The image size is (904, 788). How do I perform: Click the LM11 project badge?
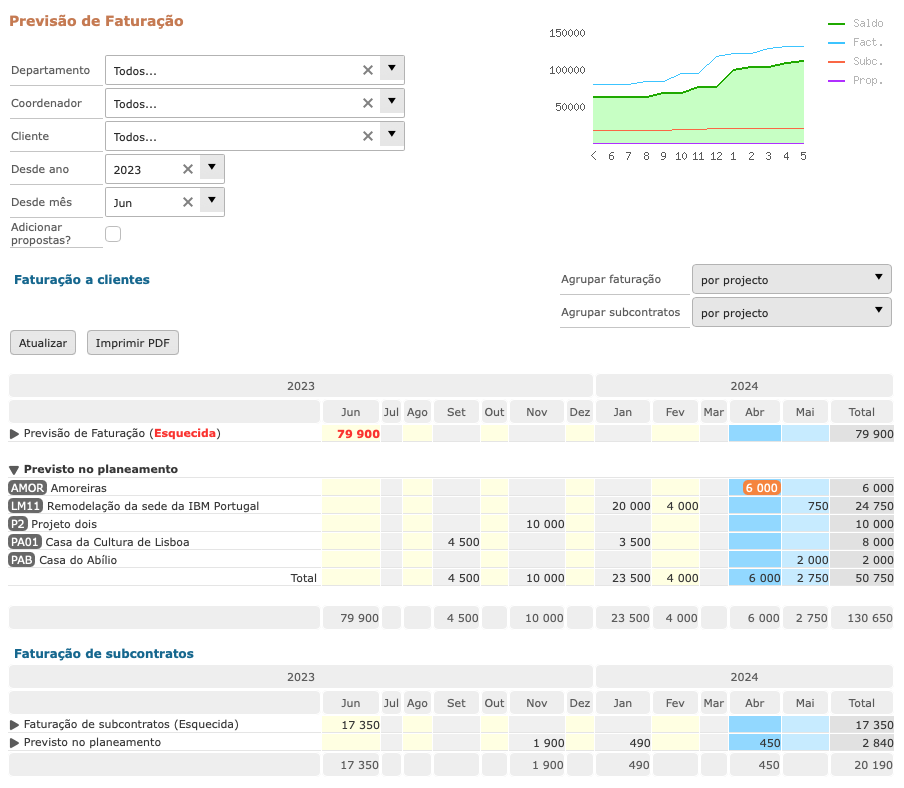pyautogui.click(x=25, y=506)
